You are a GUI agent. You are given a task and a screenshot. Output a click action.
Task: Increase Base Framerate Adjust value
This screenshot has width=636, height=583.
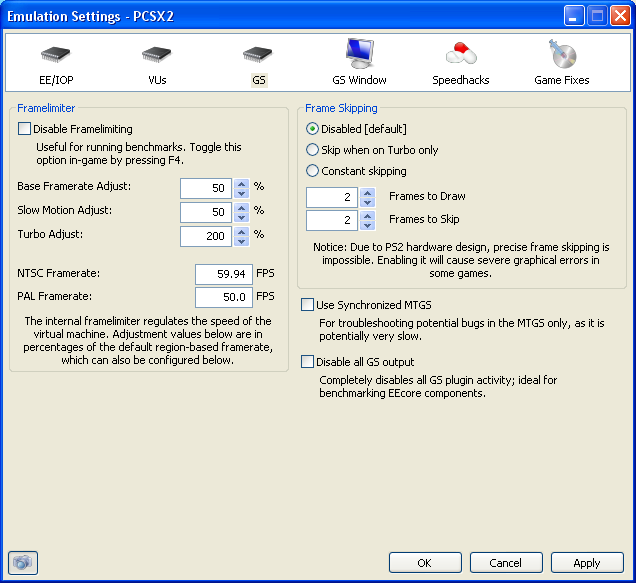pyautogui.click(x=242, y=183)
